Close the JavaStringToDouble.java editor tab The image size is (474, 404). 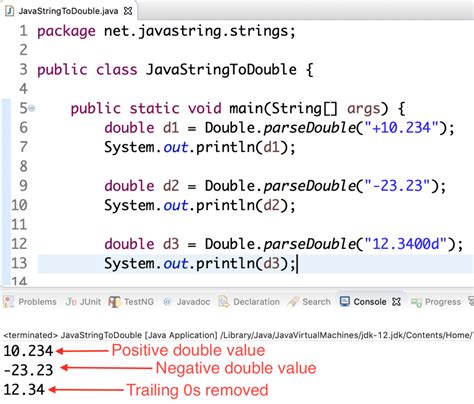[x=128, y=11]
